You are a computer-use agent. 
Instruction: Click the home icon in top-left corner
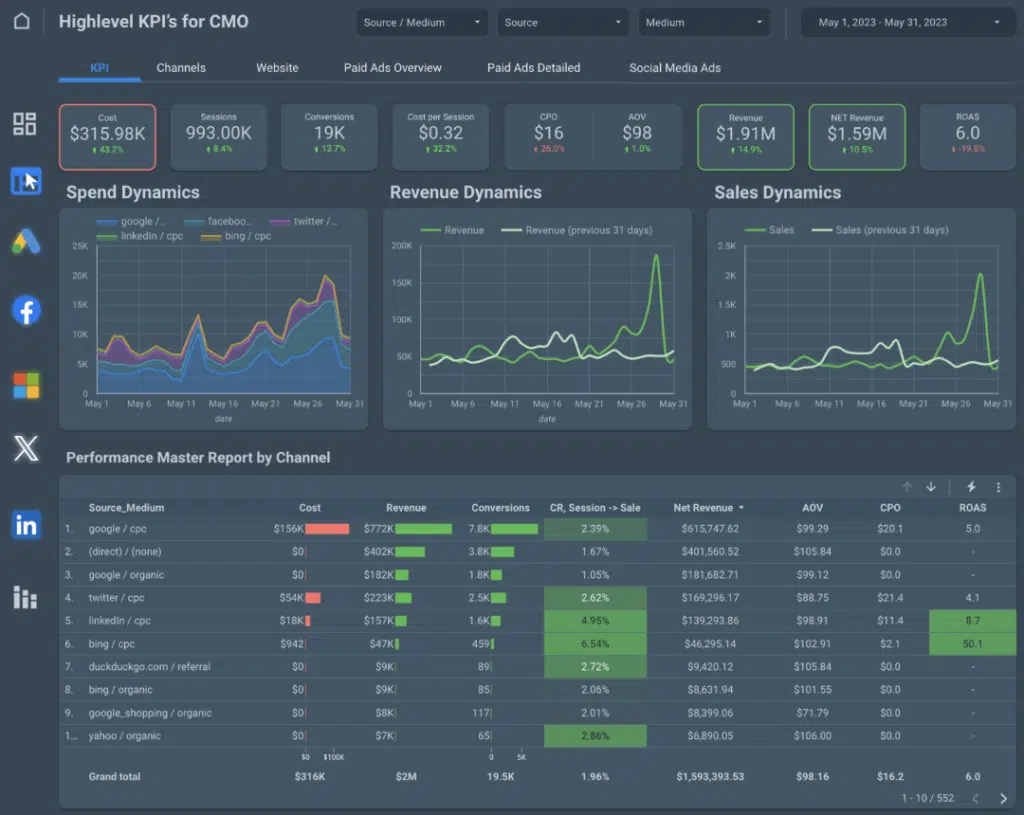tap(21, 22)
